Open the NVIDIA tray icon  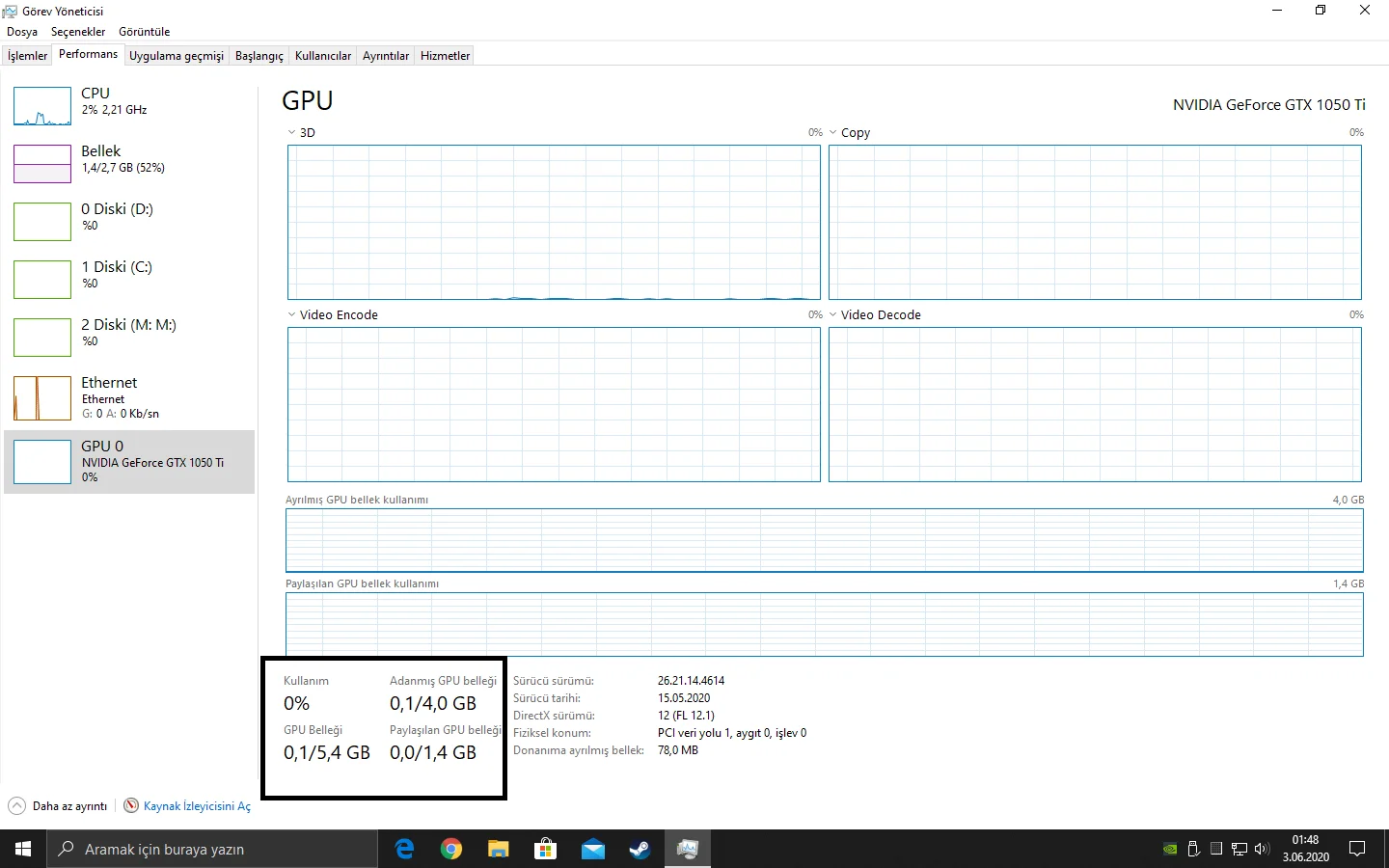pos(1170,850)
